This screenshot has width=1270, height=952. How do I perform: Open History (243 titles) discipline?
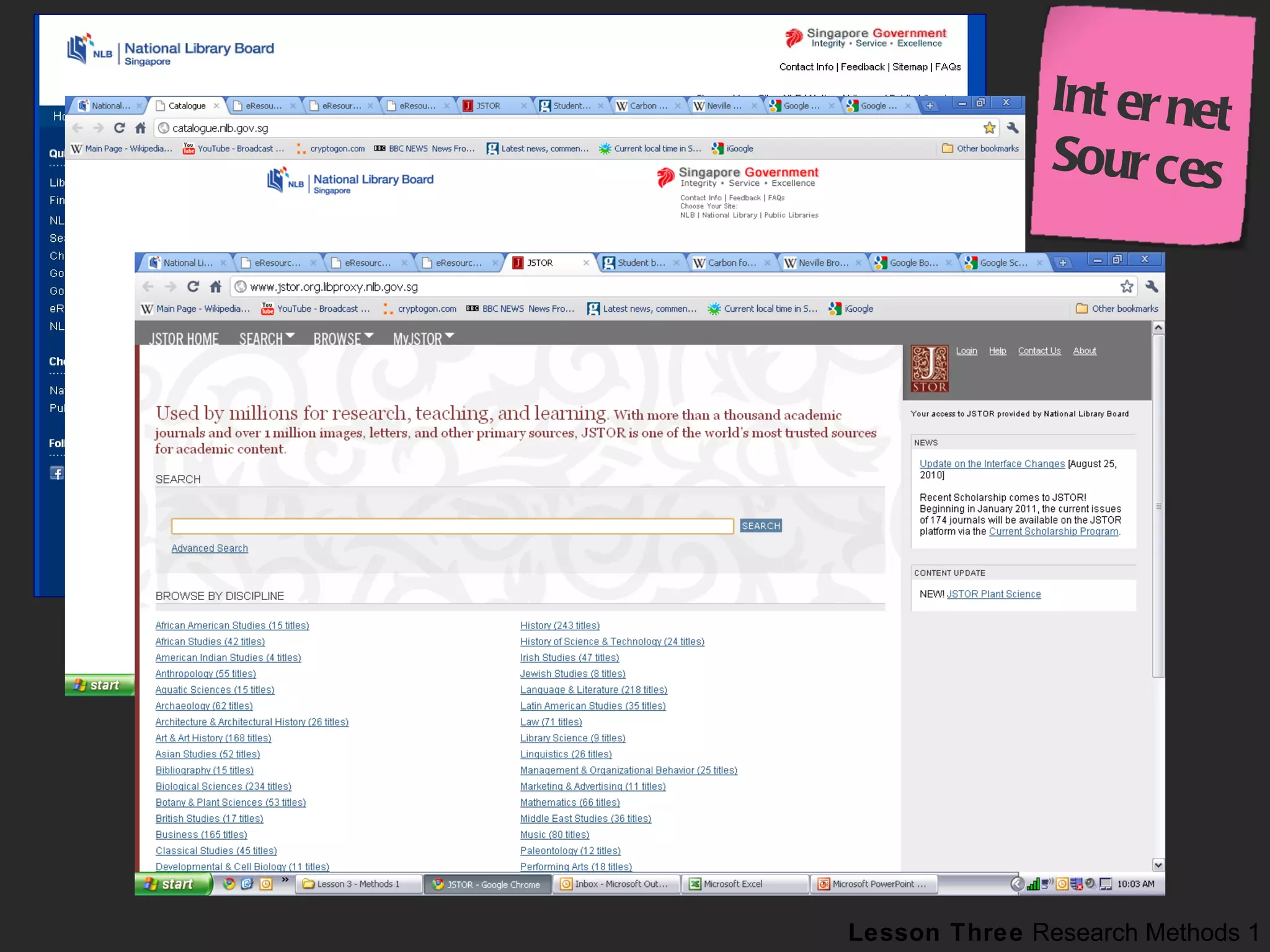pos(560,625)
